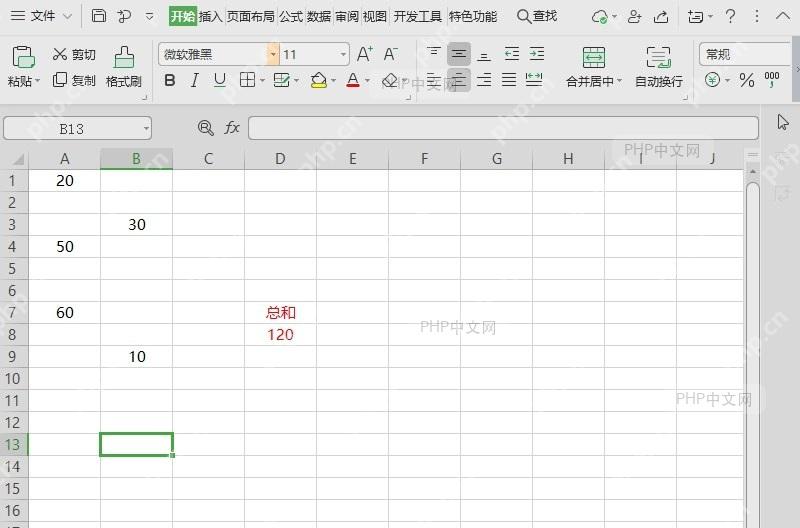
Task: Open the Name Box dropdown showing B13
Action: pos(146,129)
